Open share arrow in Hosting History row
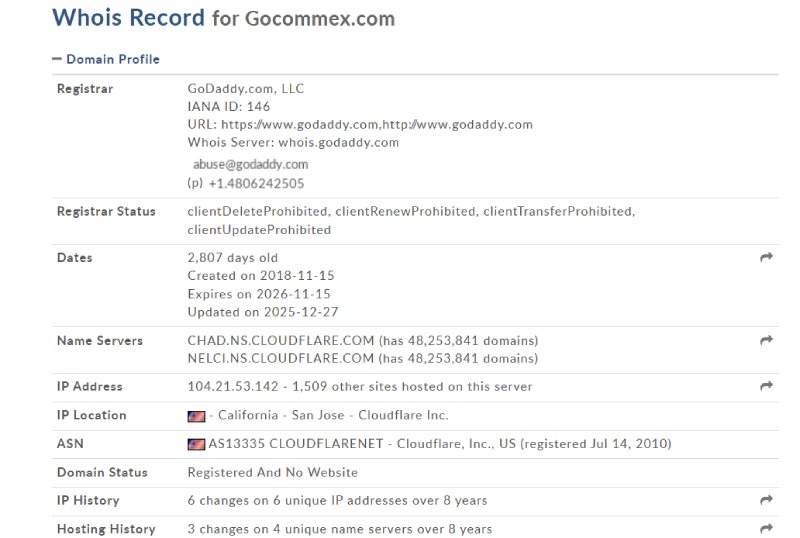The height and width of the screenshot is (538, 800). [766, 529]
